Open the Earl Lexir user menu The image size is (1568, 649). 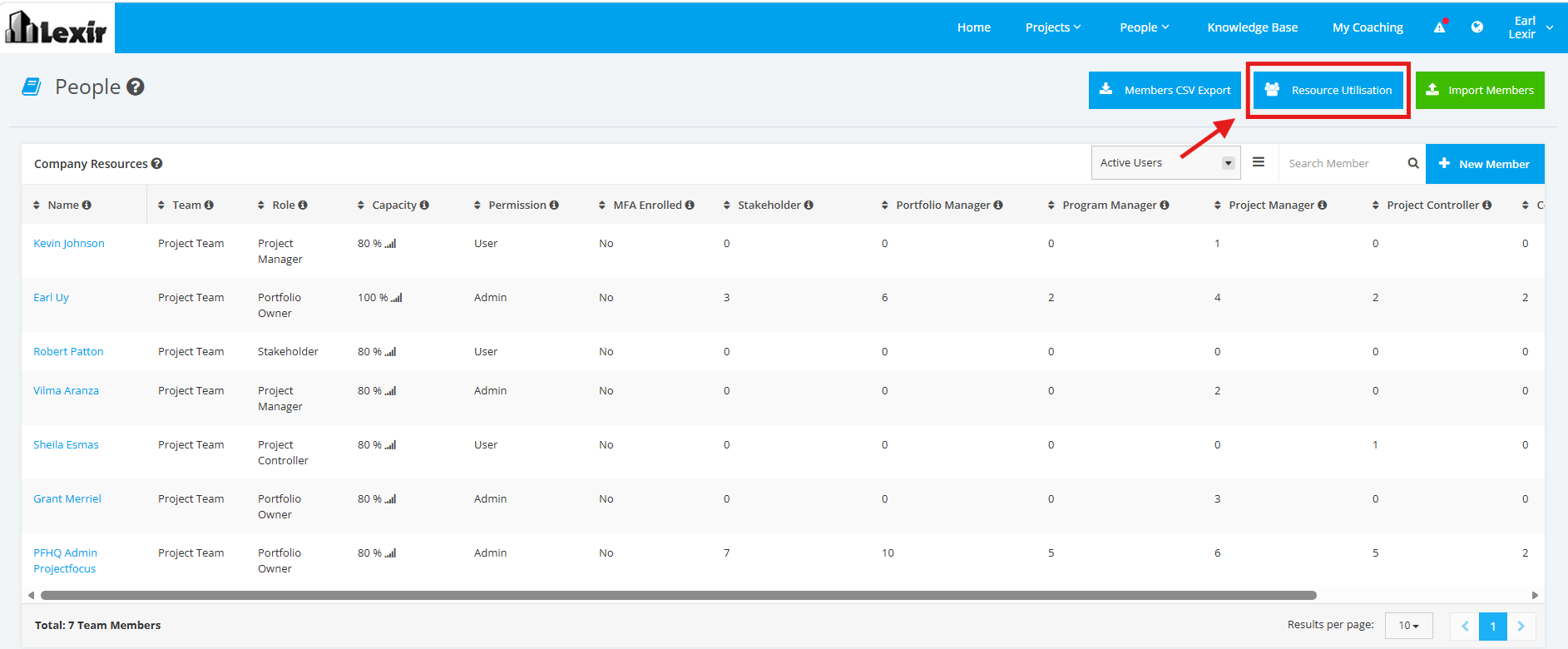(x=1531, y=27)
